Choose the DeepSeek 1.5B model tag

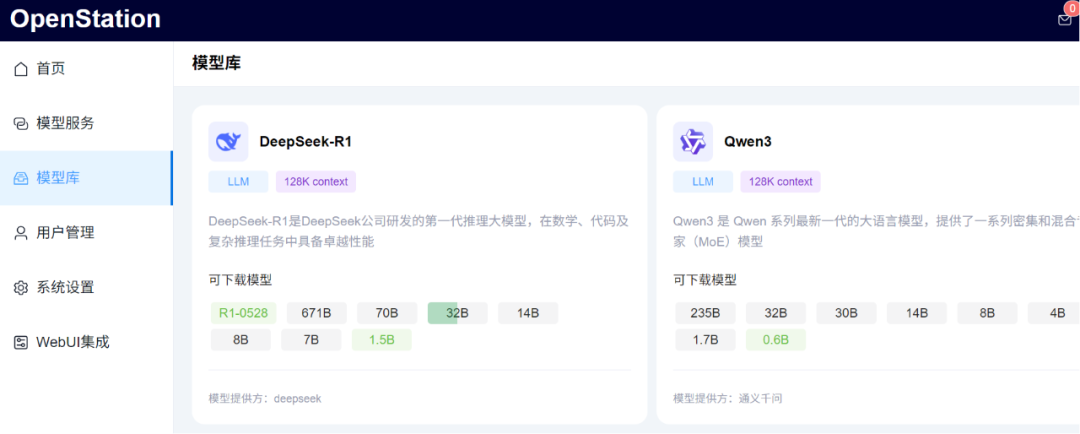[381, 340]
